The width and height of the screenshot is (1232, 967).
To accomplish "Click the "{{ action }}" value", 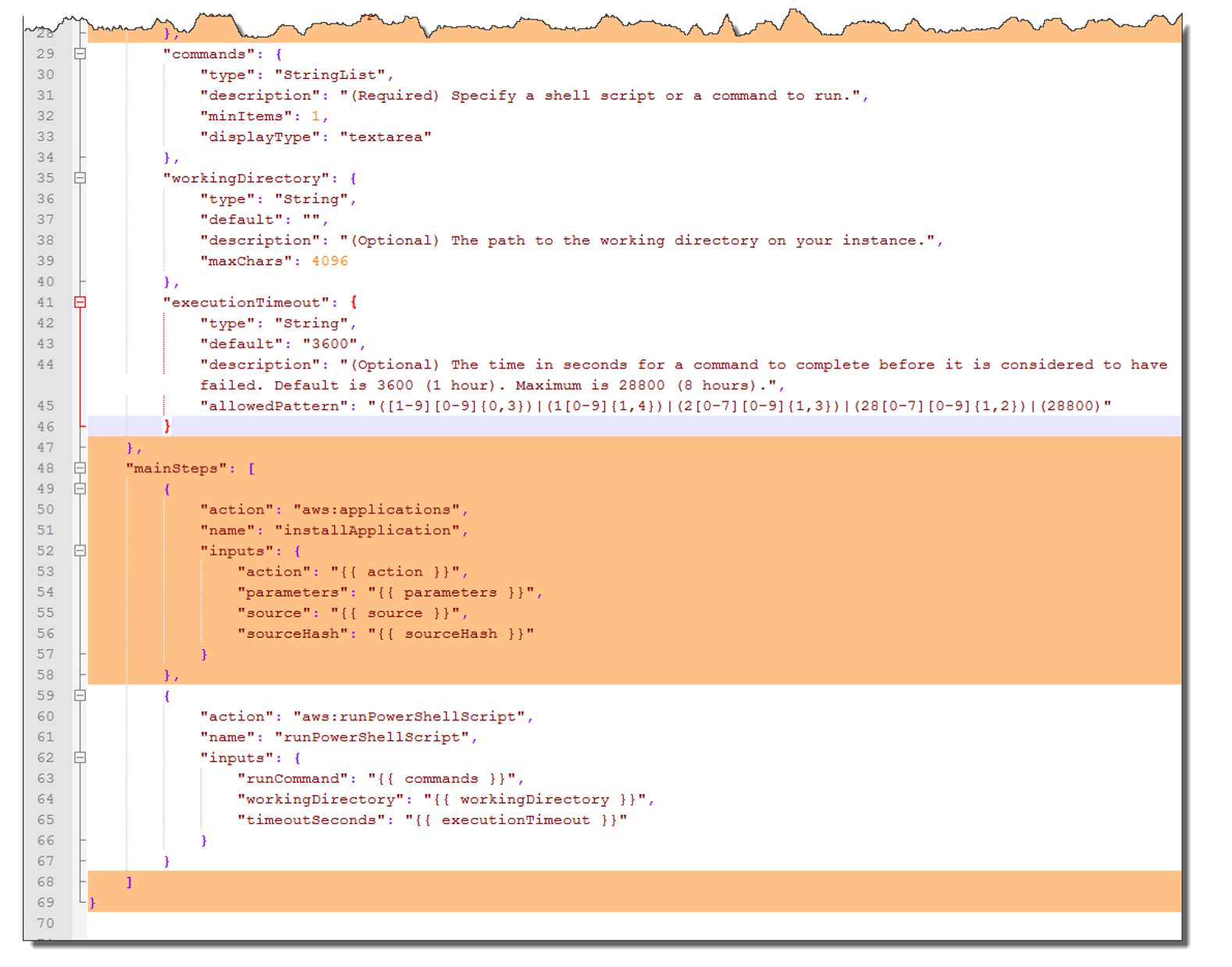I will tap(395, 572).
